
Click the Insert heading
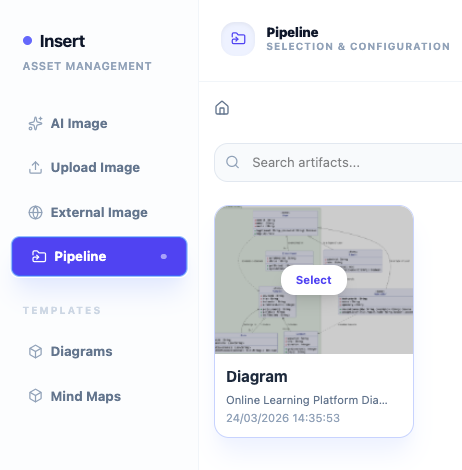62,41
